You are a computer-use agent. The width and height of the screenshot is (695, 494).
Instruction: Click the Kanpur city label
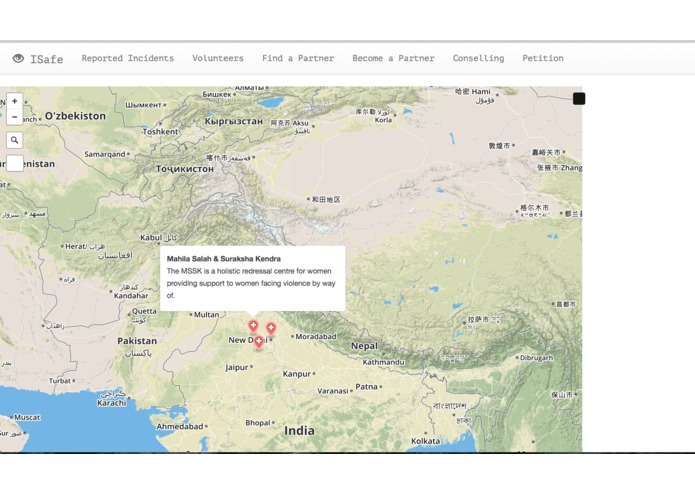pyautogui.click(x=297, y=374)
